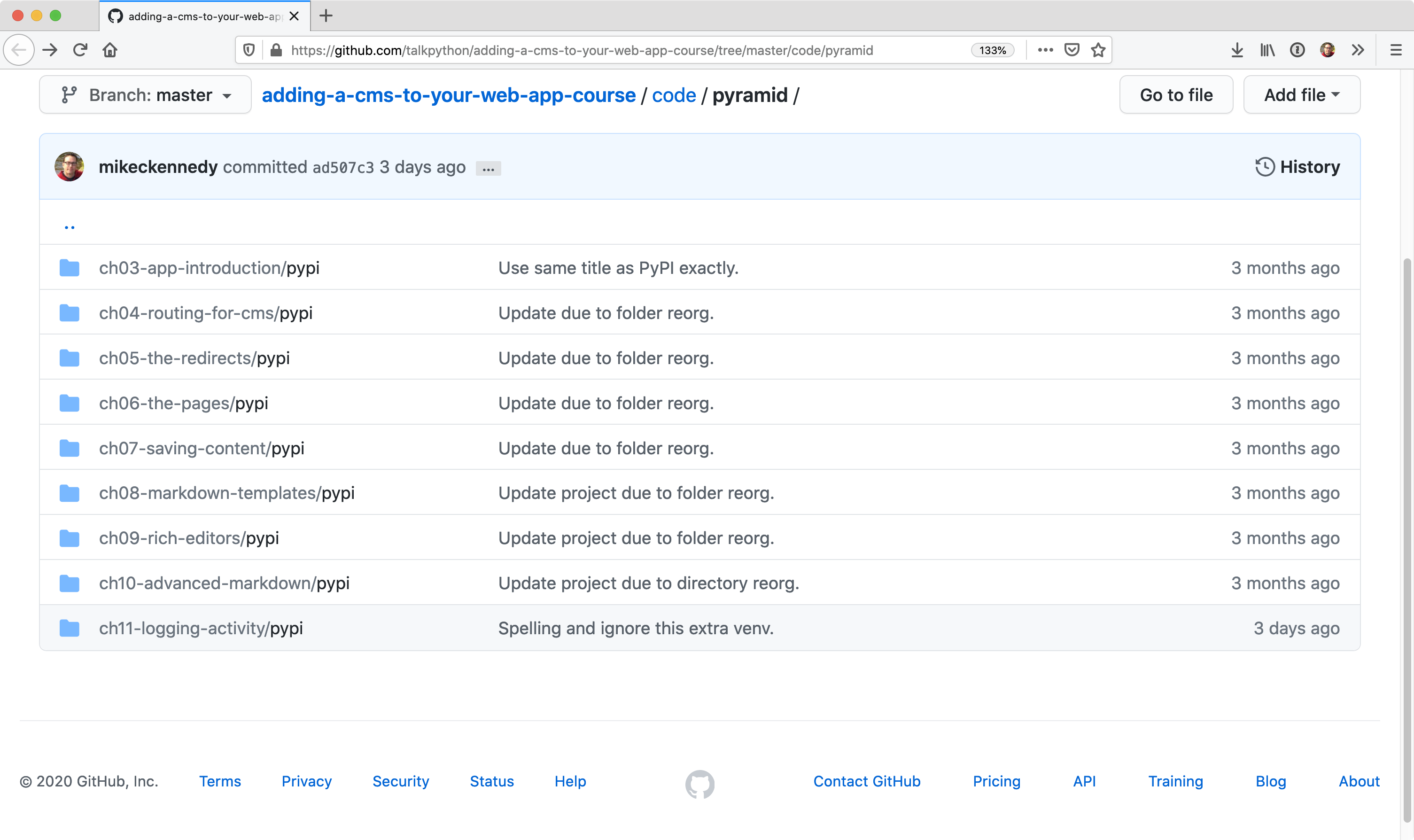Viewport: 1414px width, 840px height.
Task: Open tracking protection shield icon
Action: 249,50
